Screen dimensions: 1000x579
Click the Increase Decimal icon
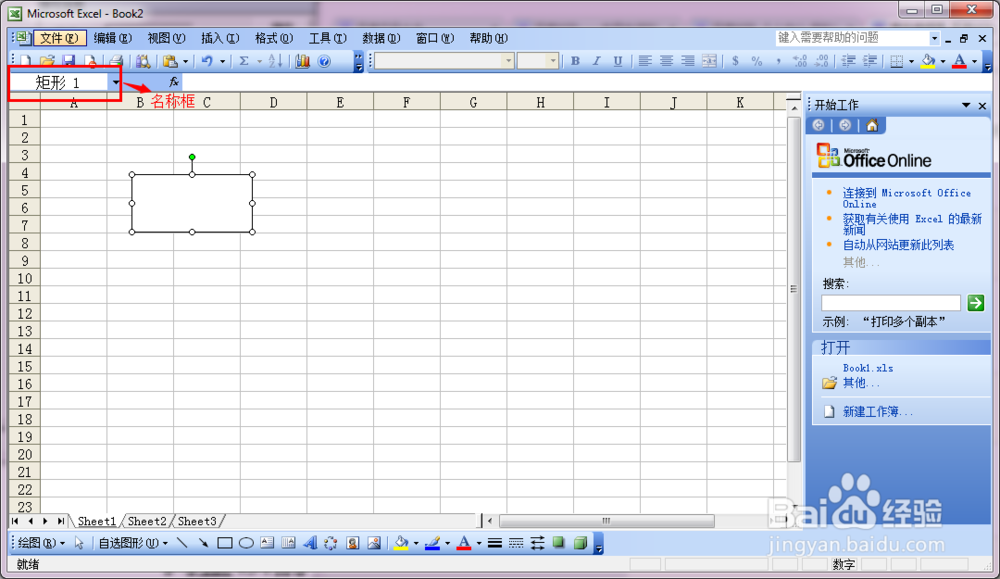coord(800,61)
